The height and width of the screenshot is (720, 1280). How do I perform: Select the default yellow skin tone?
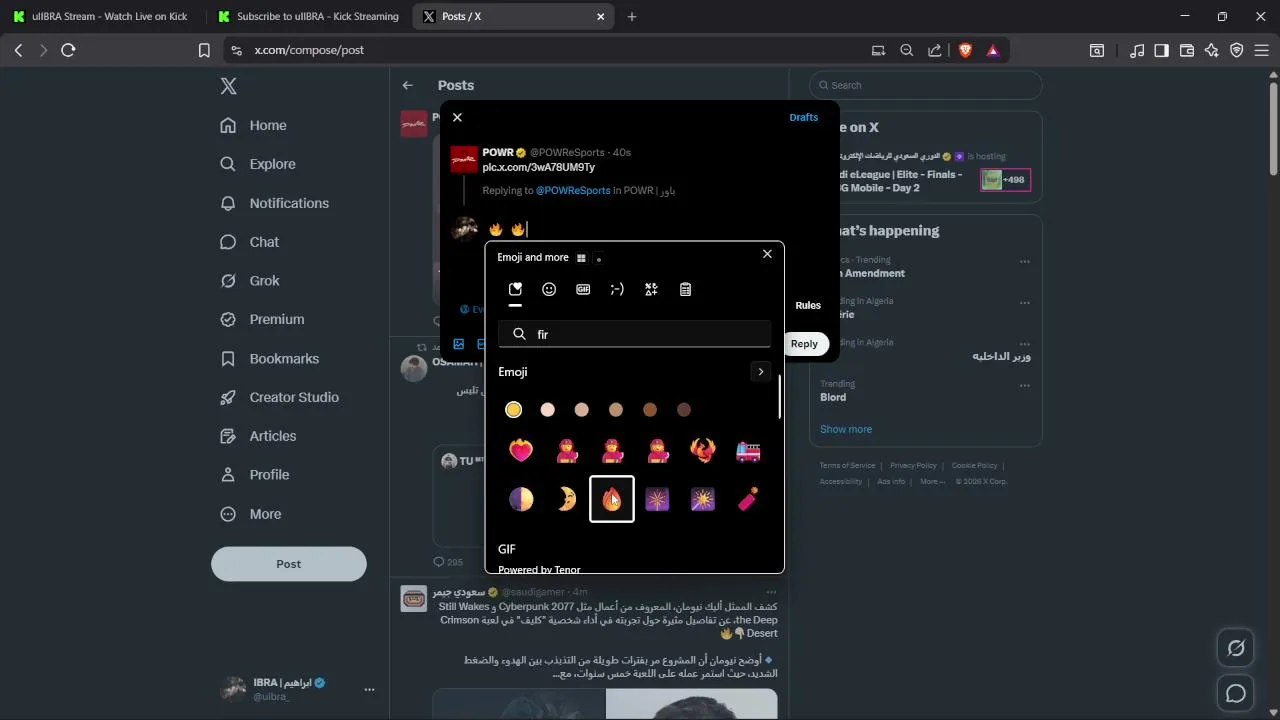[x=513, y=409]
